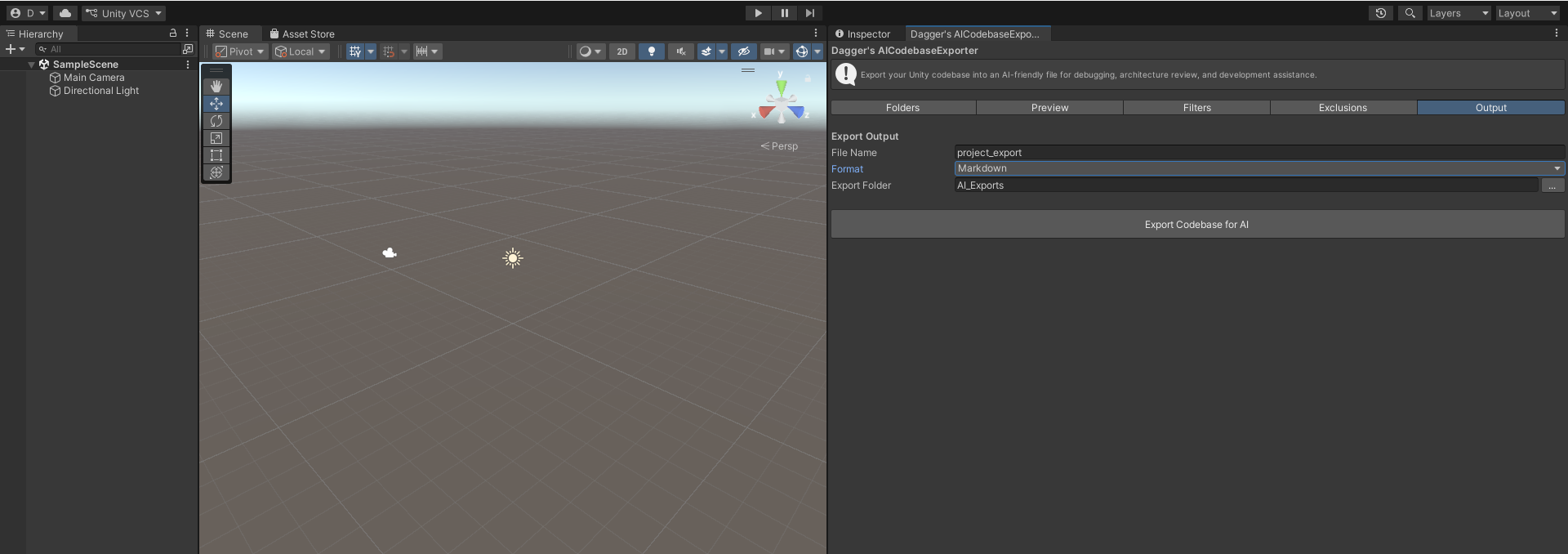Open the create plus dropdown in Hierarchy
The height and width of the screenshot is (554, 1568).
coord(16,49)
